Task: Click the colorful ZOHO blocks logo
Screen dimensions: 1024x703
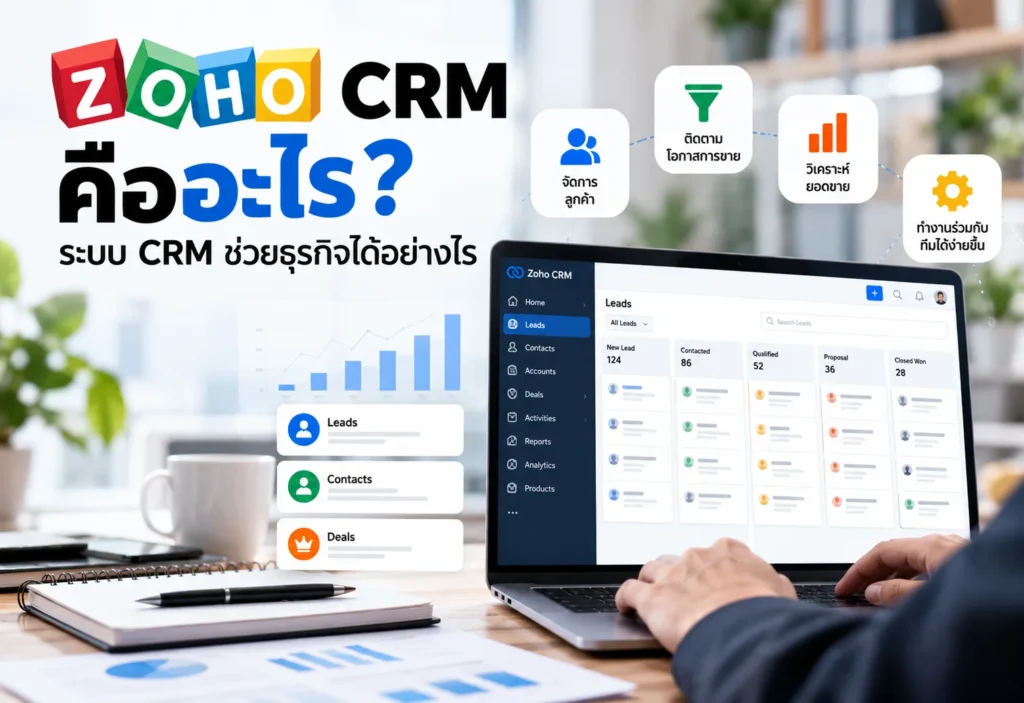Action: click(186, 84)
